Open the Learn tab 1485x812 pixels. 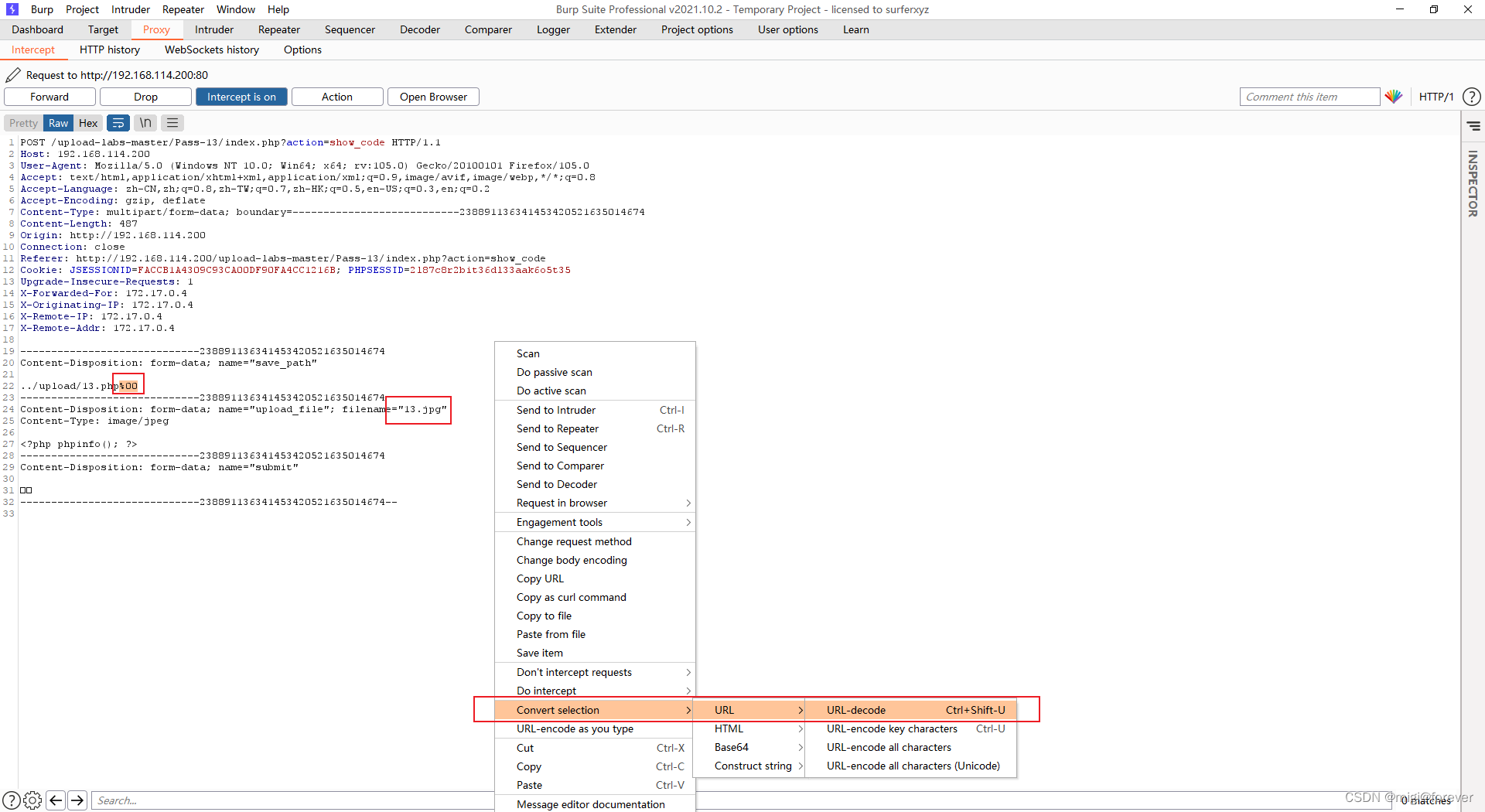[856, 29]
